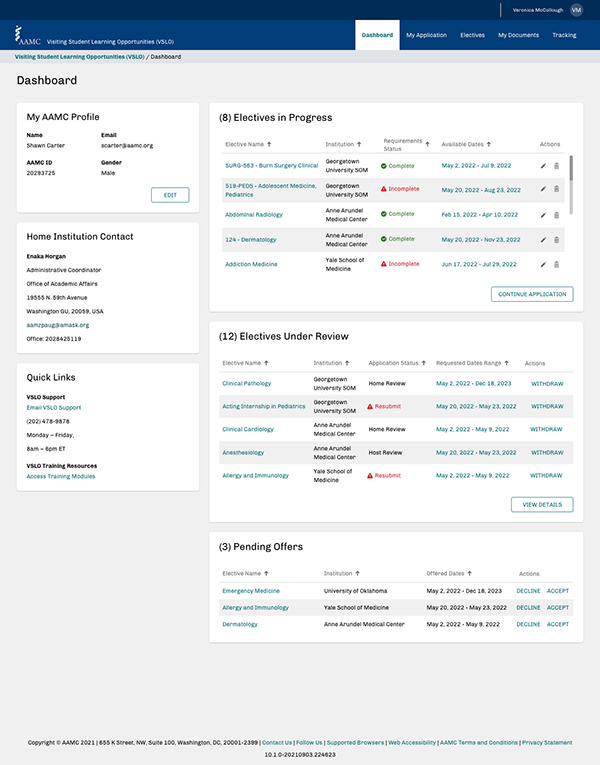
Task: Sort Electives in Progress by Elective Name
Action: pos(269,144)
